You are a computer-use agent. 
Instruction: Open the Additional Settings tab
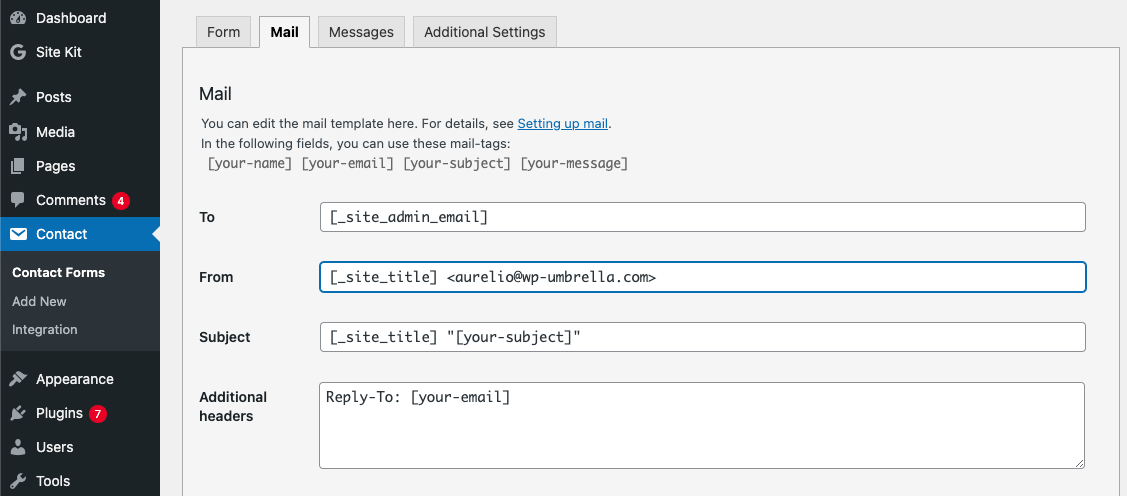484,32
